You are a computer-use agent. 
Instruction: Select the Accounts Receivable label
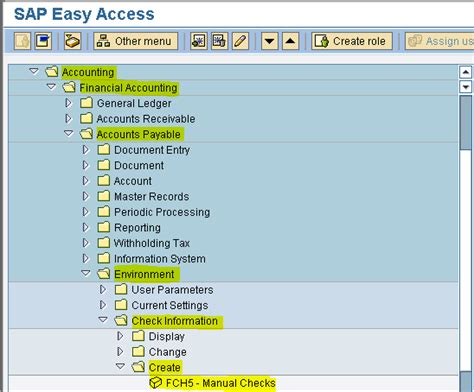[146, 119]
